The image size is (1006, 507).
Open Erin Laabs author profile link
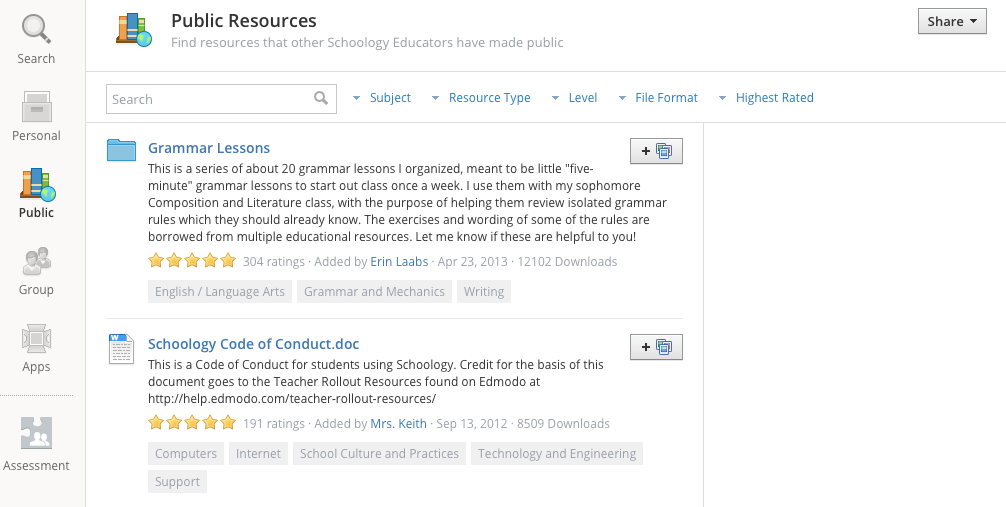coord(399,262)
